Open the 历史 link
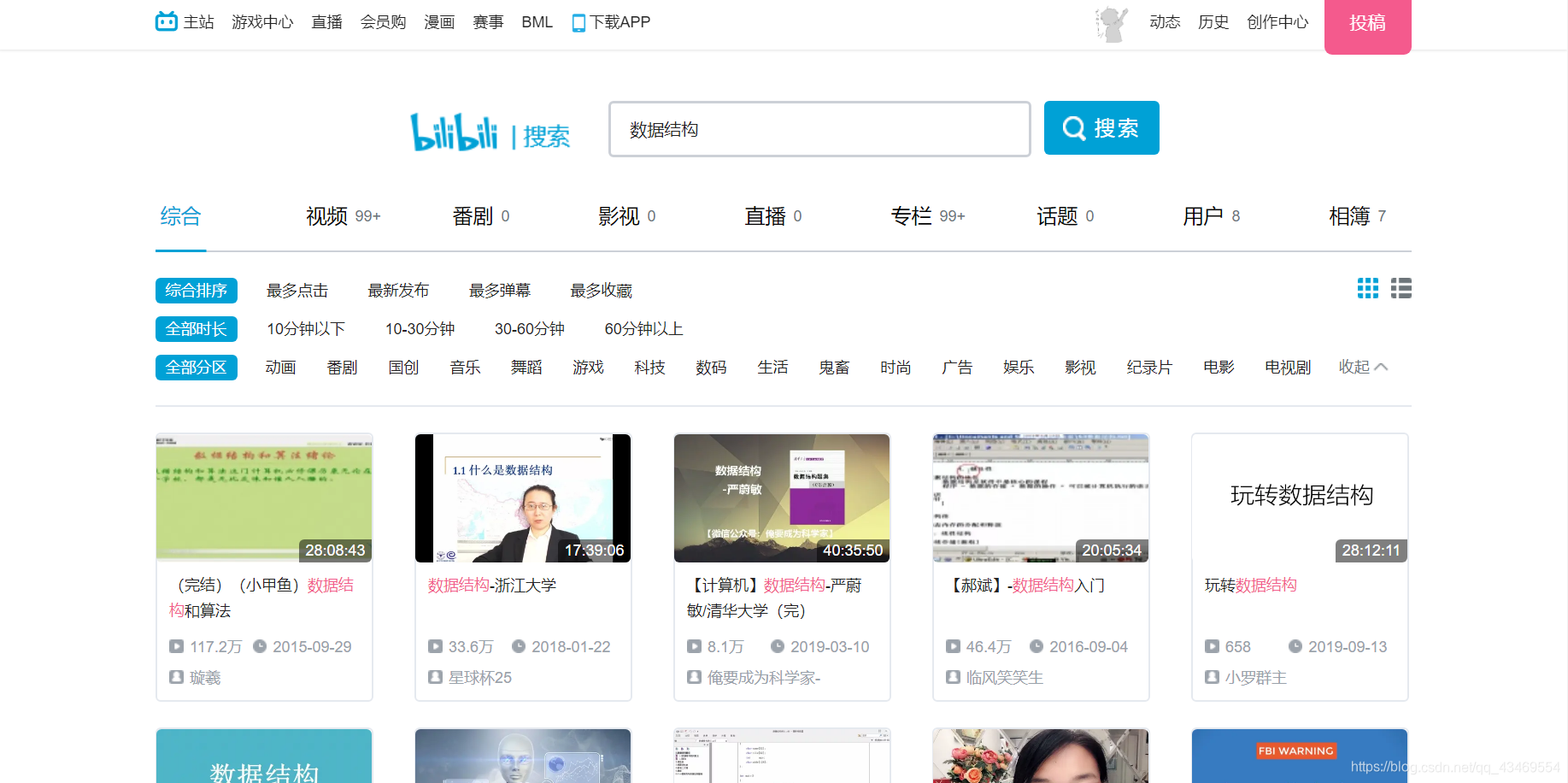This screenshot has width=1568, height=783. click(1213, 21)
